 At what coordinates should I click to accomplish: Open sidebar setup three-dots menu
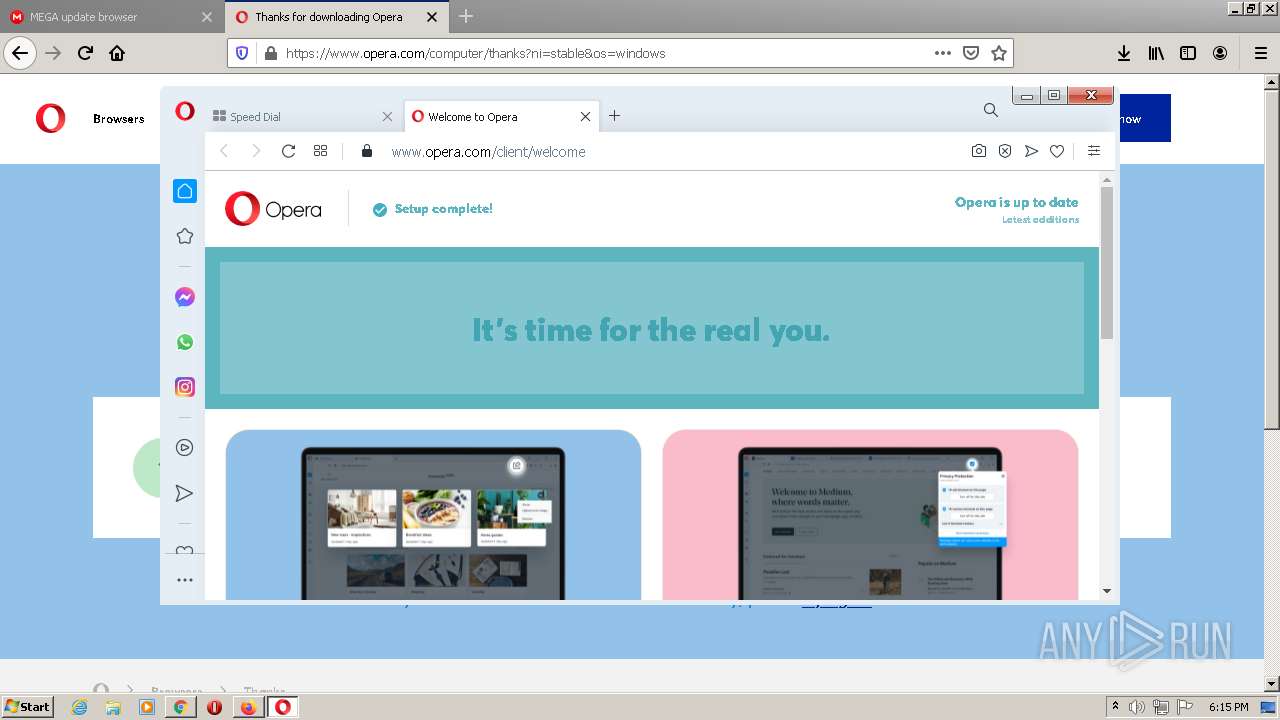coord(185,580)
